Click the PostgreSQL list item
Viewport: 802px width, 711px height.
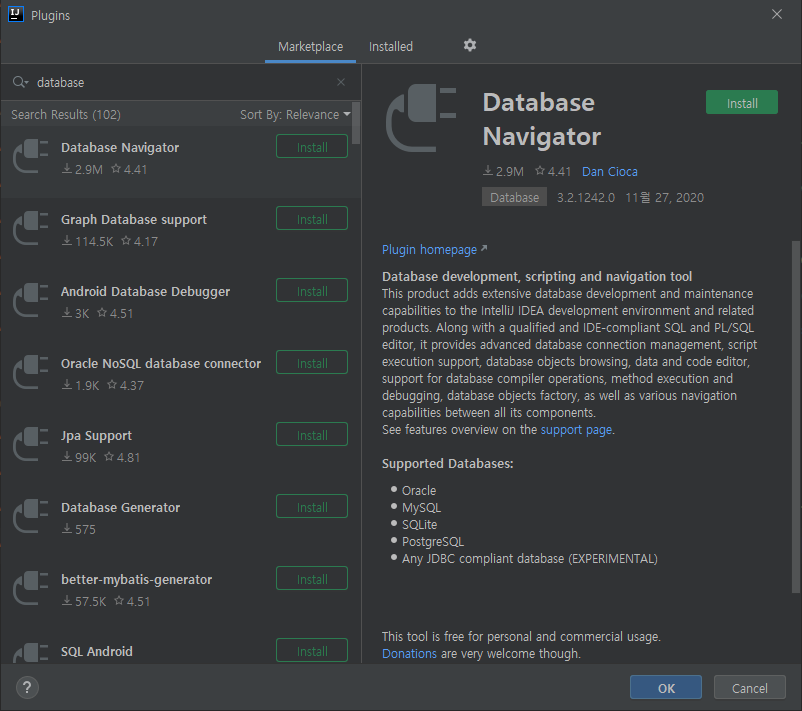coord(433,542)
